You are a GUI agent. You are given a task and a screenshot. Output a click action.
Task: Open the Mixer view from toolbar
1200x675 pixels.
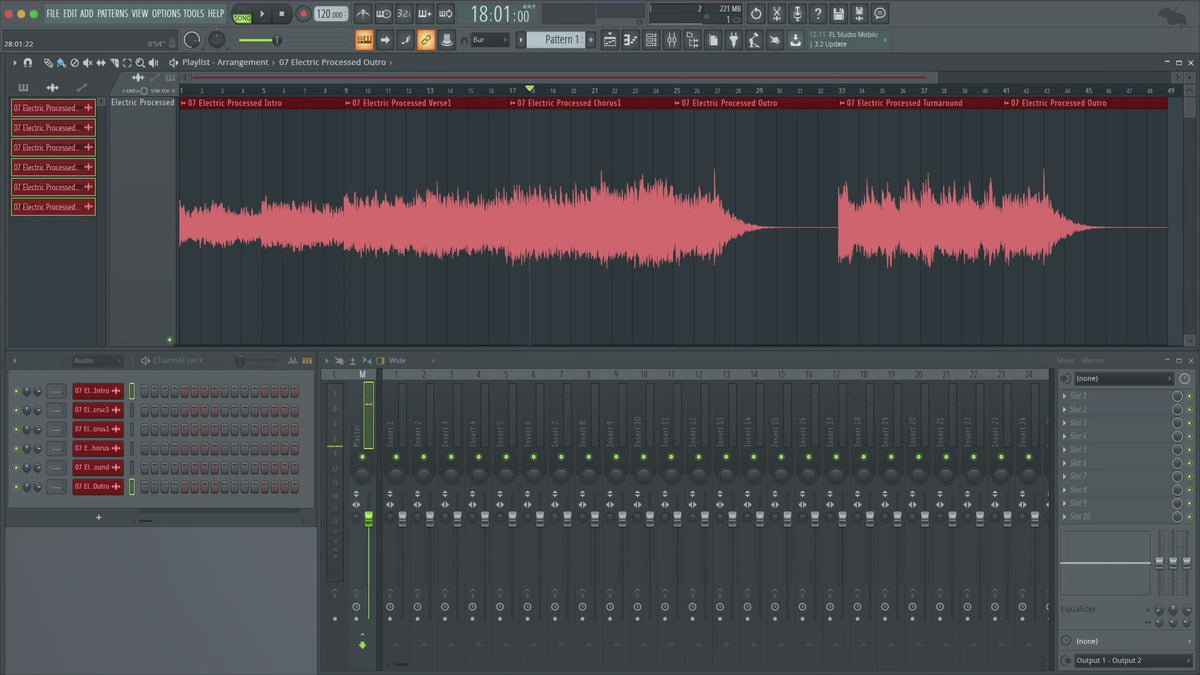671,40
